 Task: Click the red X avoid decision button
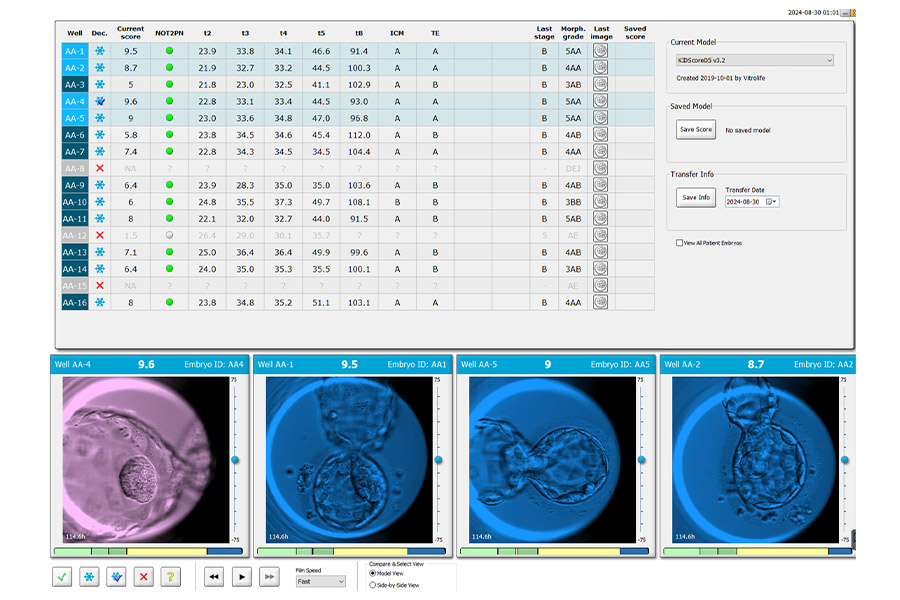144,577
